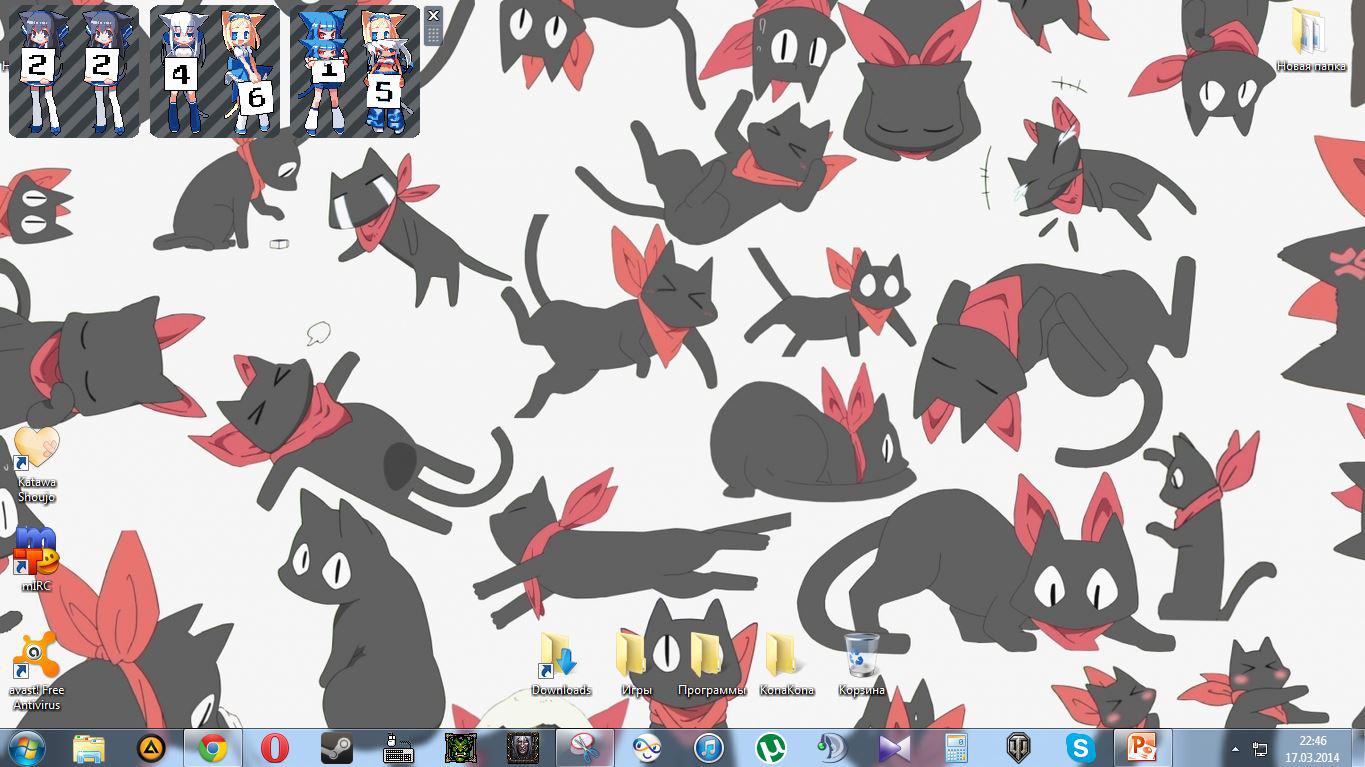Close the anime clock gadget
The height and width of the screenshot is (767, 1365).
433,15
